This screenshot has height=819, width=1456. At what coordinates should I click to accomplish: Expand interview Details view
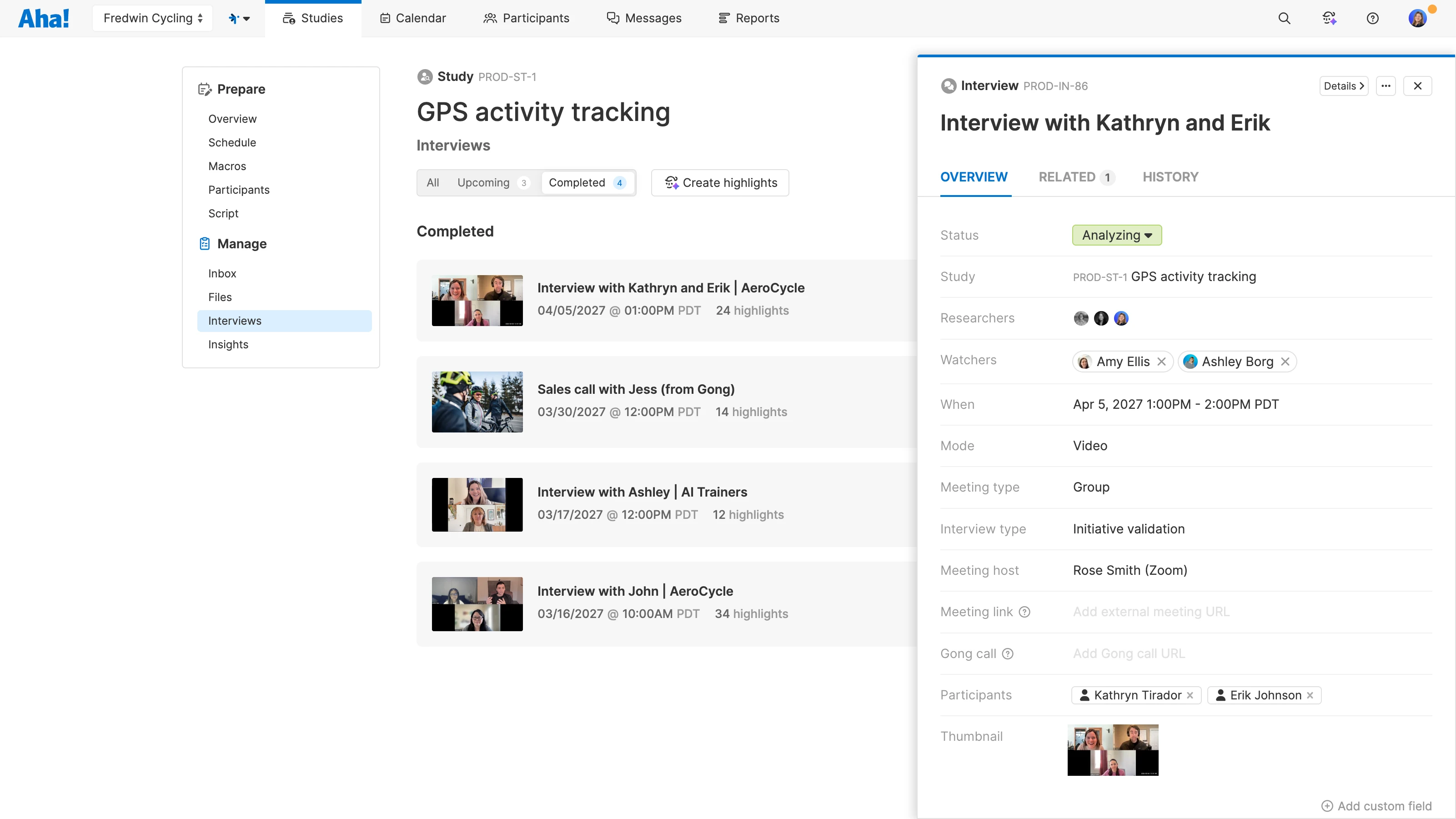pyautogui.click(x=1344, y=86)
